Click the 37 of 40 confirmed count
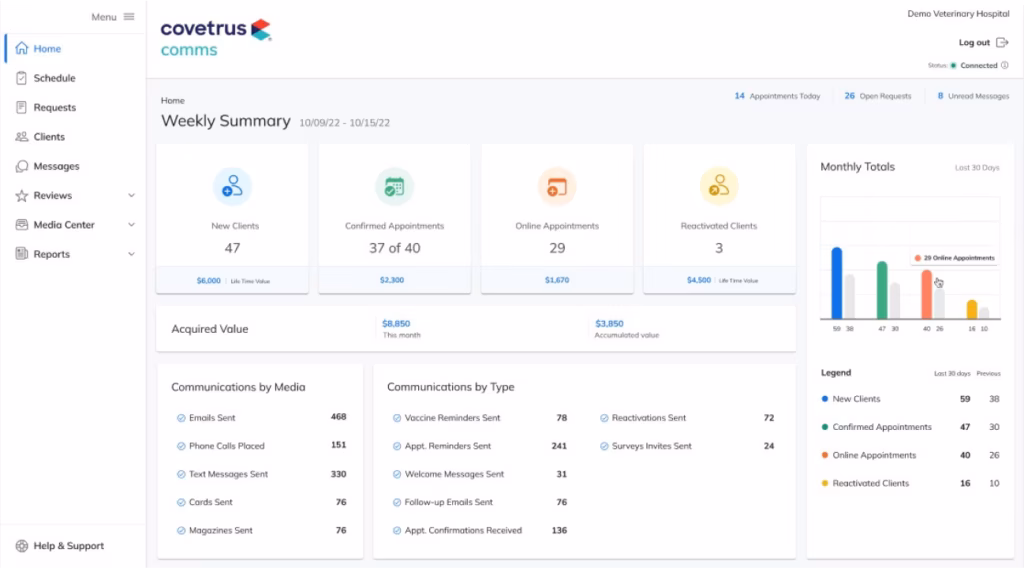 point(394,248)
